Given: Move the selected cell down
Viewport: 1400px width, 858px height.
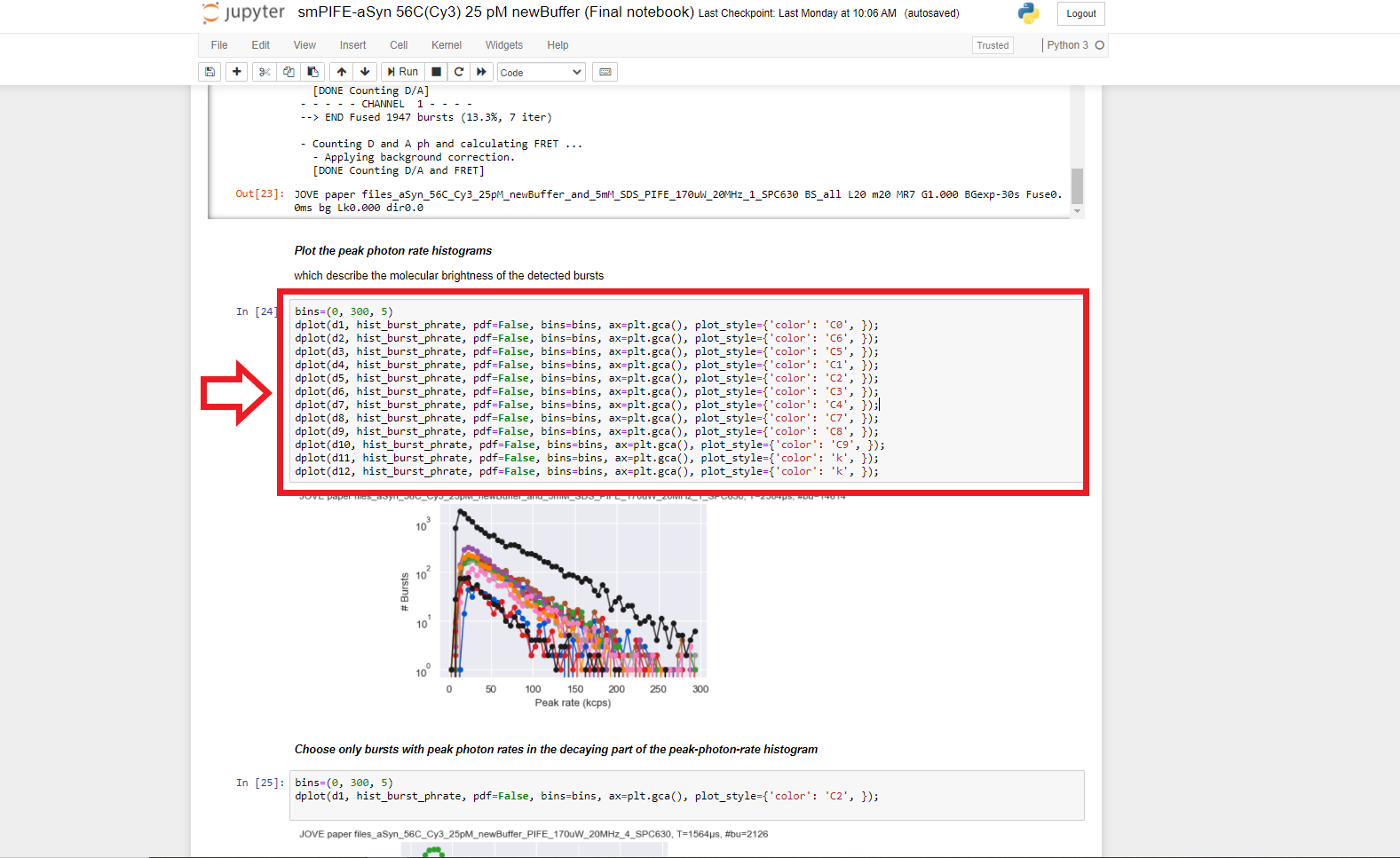Looking at the screenshot, I should coord(365,72).
